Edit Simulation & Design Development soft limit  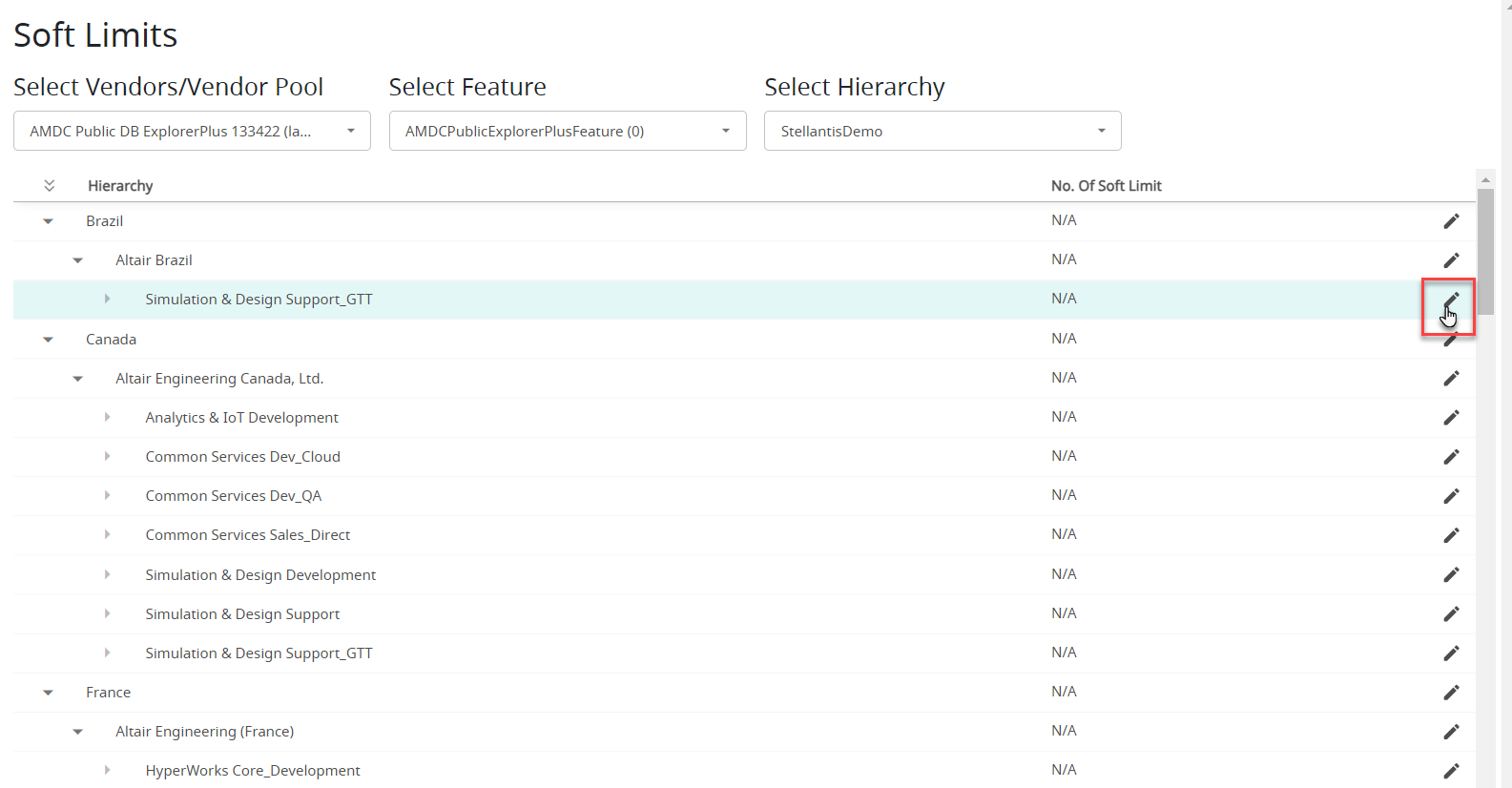click(x=1451, y=574)
